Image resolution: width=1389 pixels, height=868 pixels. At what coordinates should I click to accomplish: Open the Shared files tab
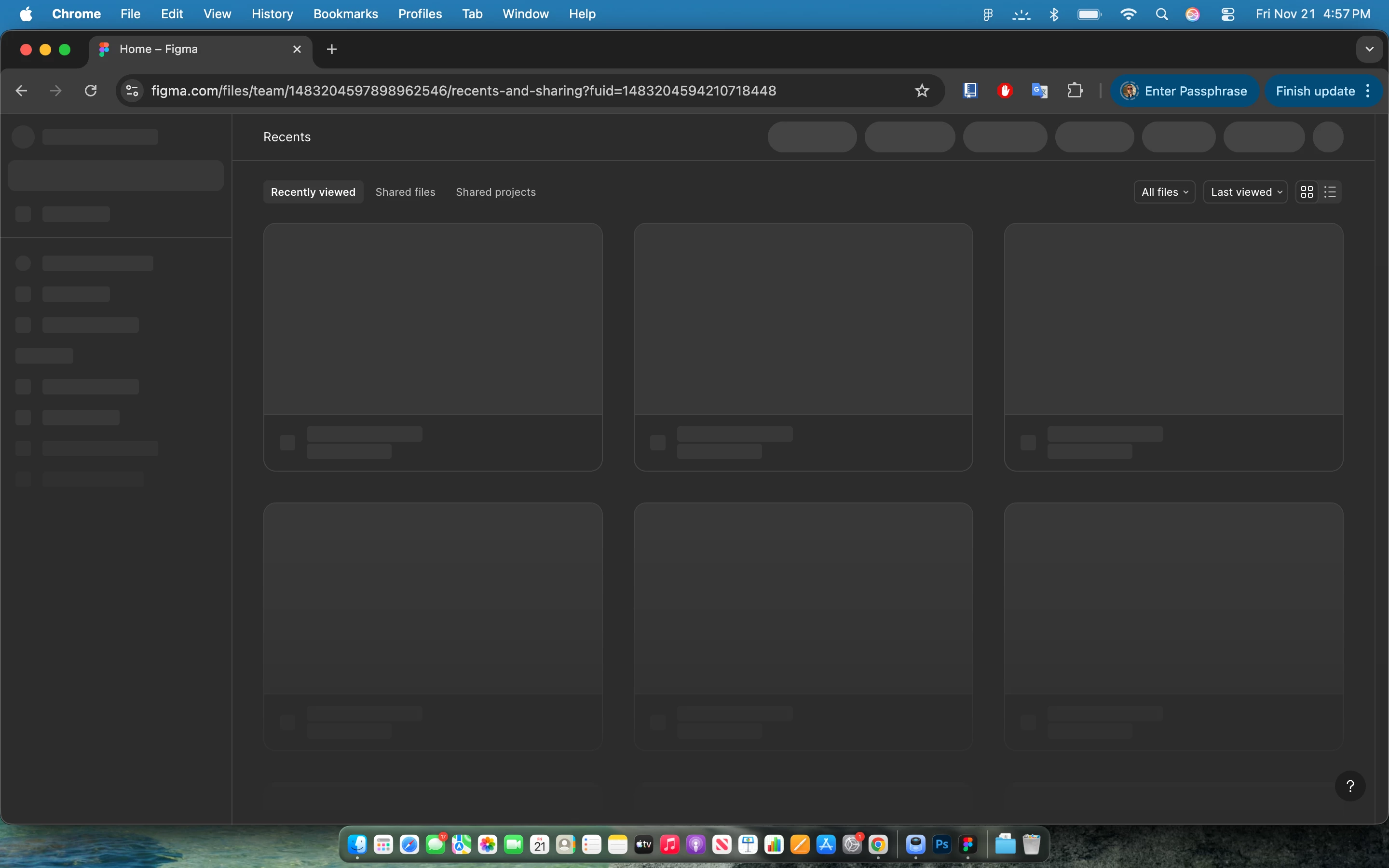click(x=405, y=192)
